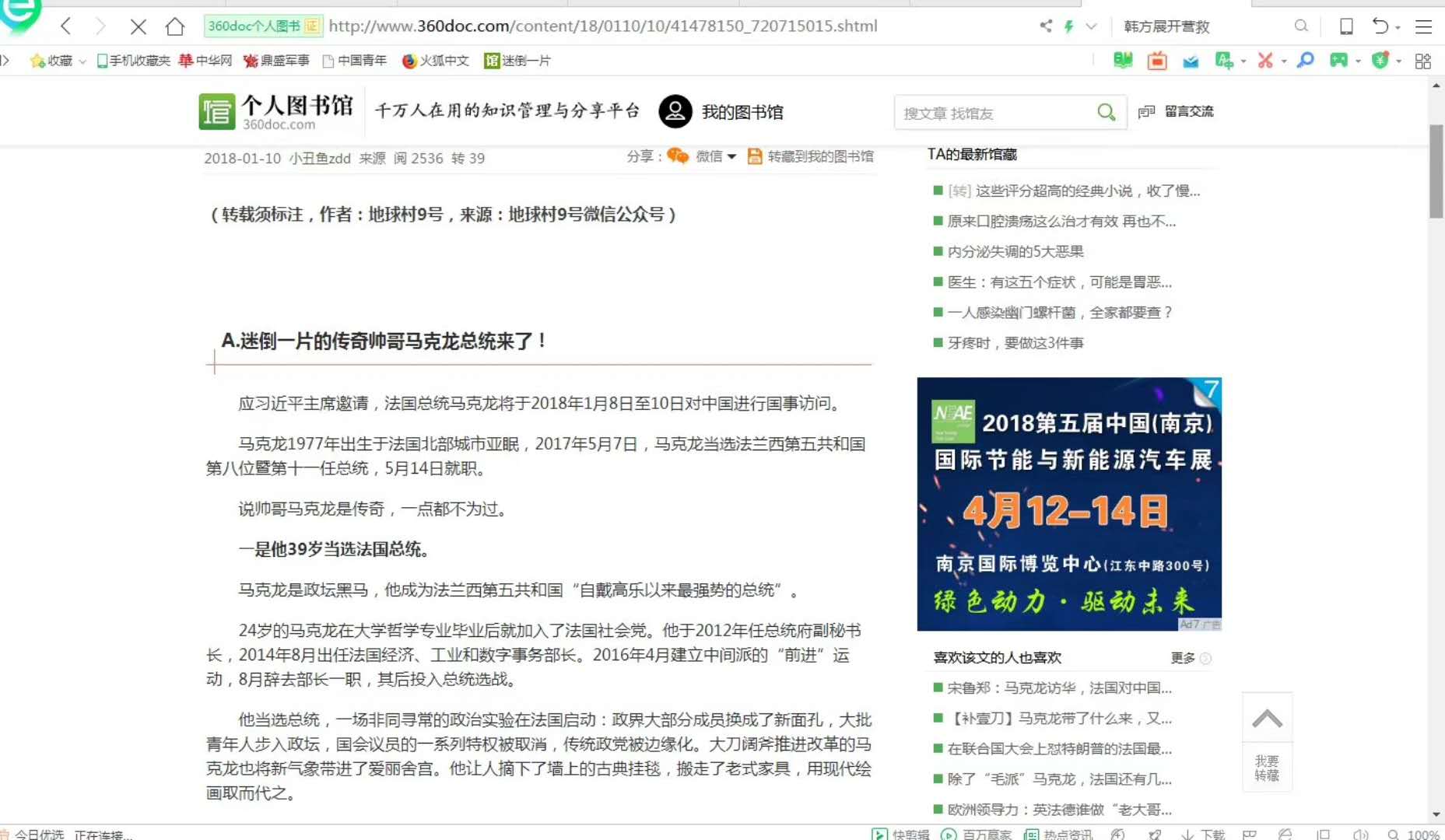
Task: Click the 搜文章 找馆友 search field
Action: 994,114
